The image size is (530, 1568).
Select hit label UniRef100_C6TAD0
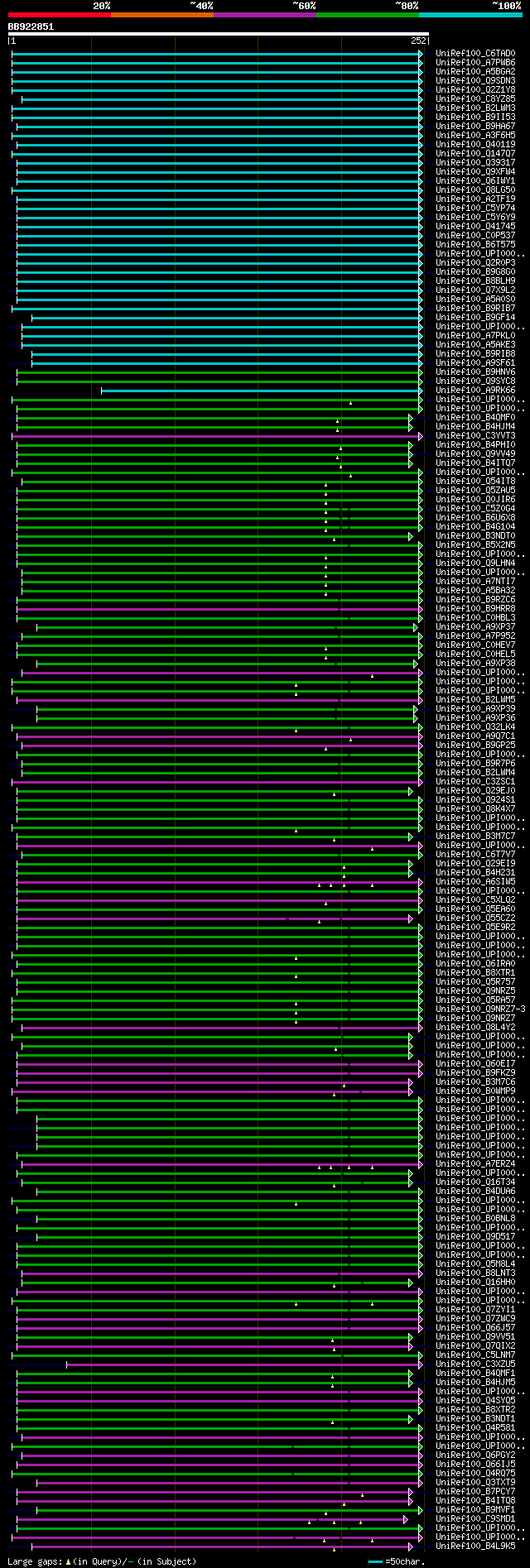tap(475, 54)
